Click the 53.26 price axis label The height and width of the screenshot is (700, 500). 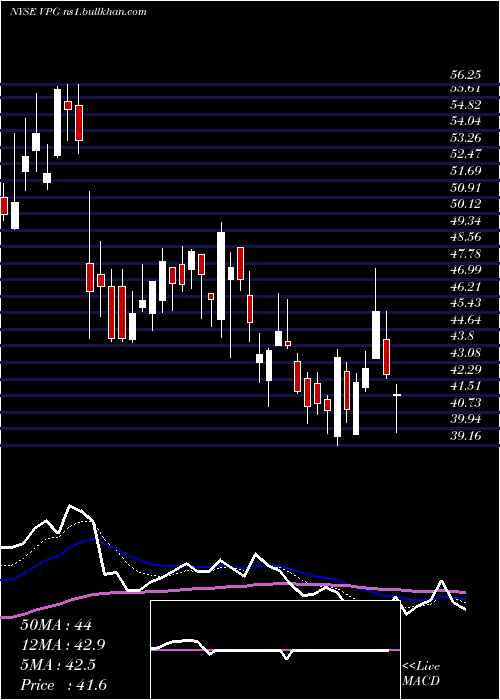pos(466,138)
